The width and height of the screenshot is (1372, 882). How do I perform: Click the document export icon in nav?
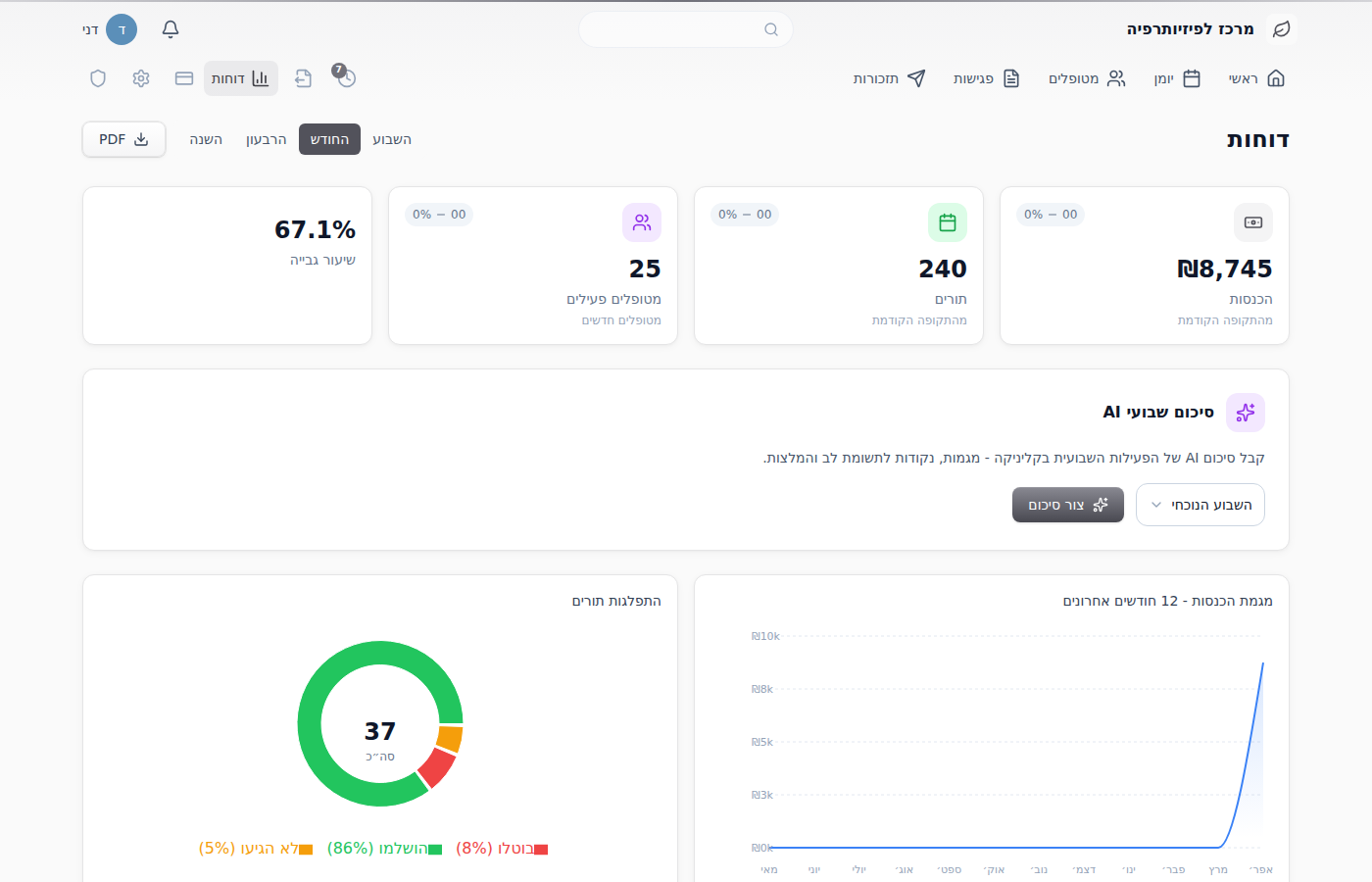304,78
